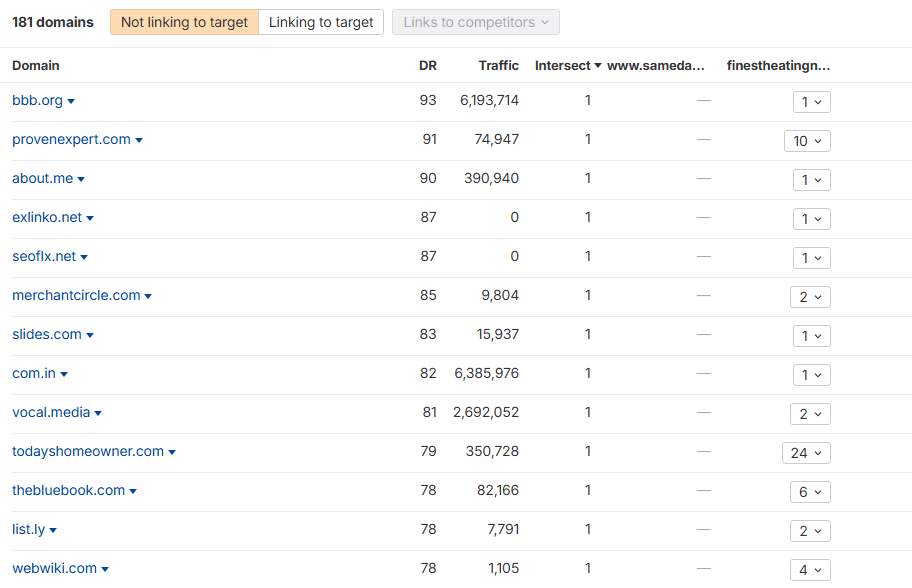Viewport: 912px width, 588px height.
Task: Click the Domain column header
Action: tap(36, 65)
